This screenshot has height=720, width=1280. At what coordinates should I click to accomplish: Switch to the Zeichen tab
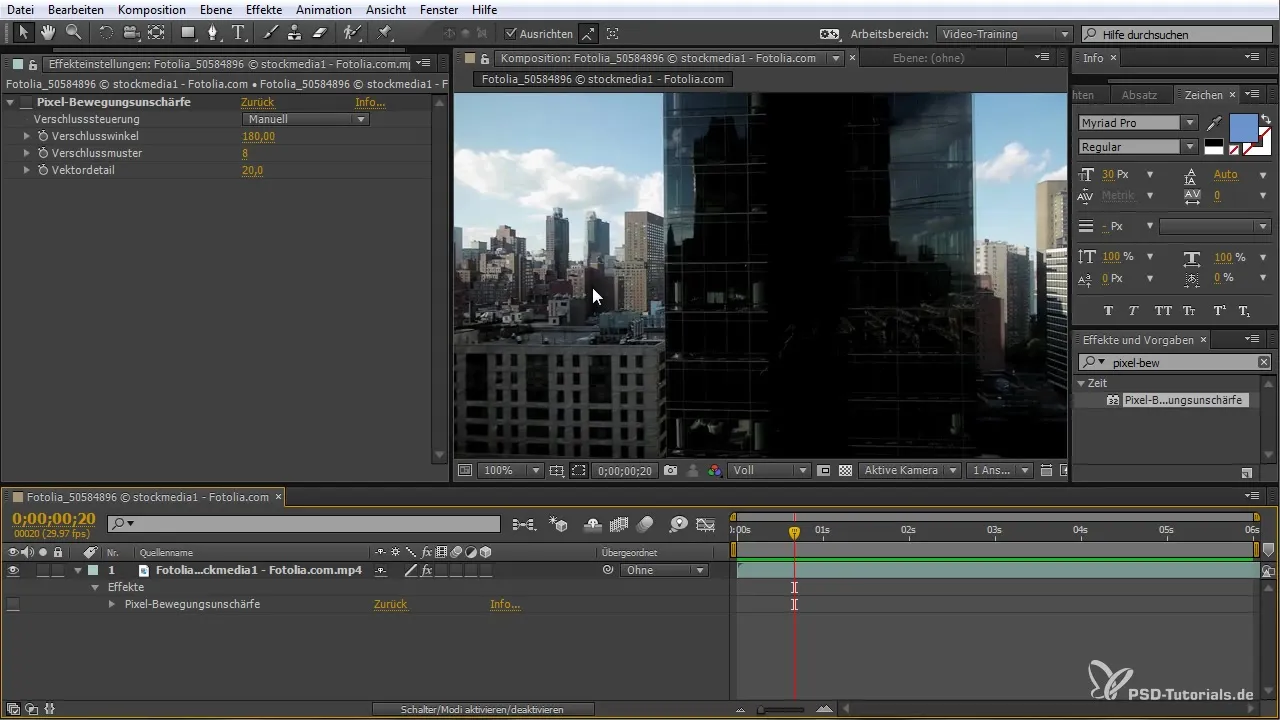tap(1203, 95)
